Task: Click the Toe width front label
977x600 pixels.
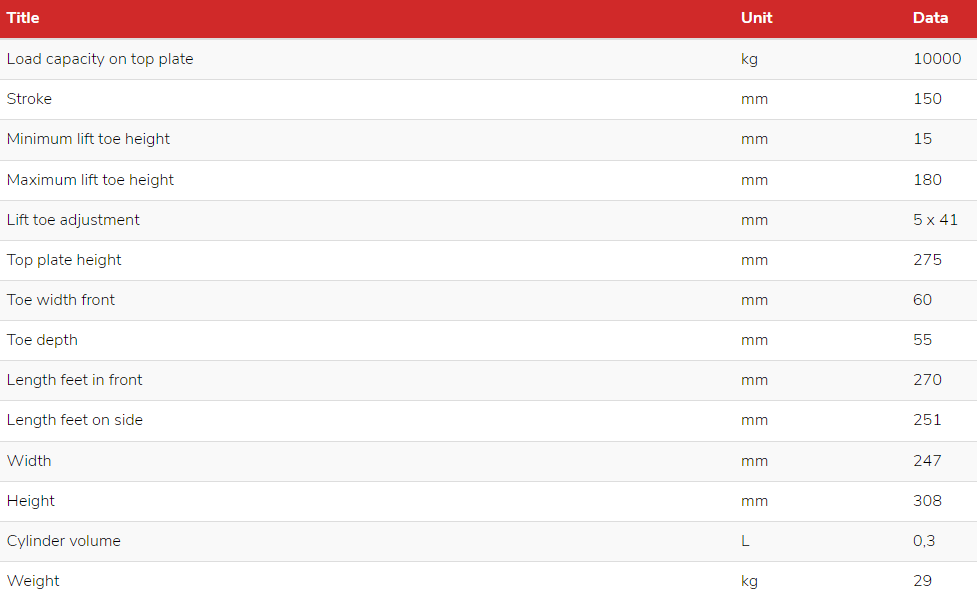Action: [x=61, y=300]
